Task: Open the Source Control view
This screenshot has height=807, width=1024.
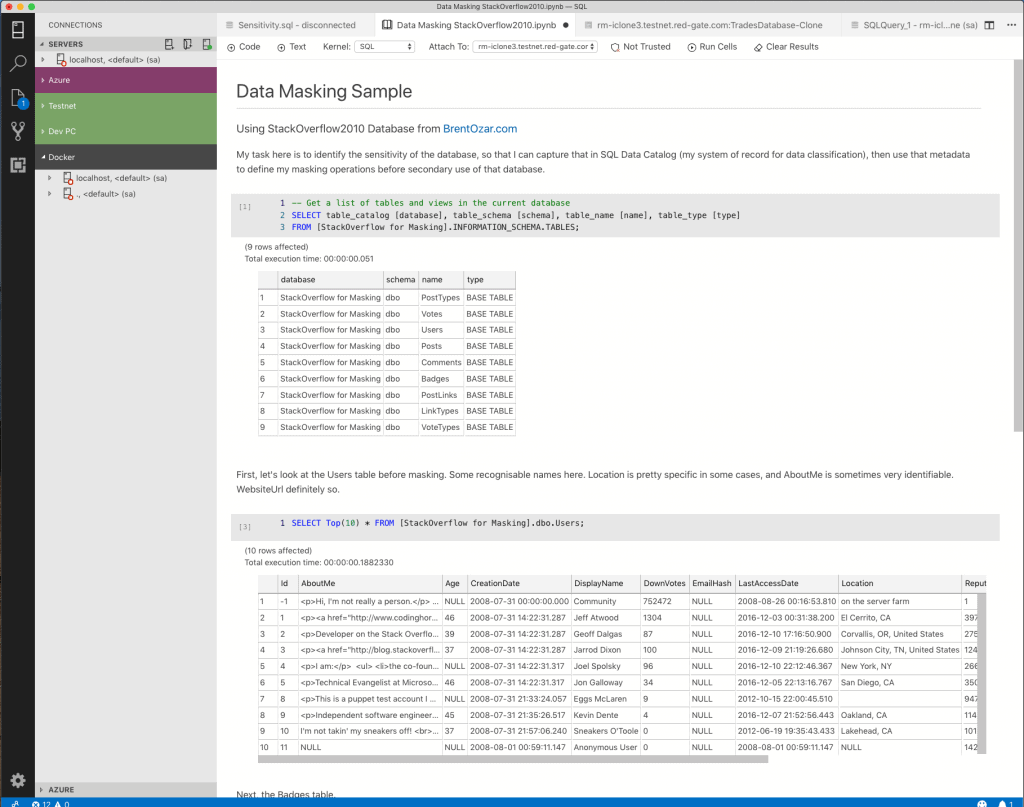Action: [x=18, y=131]
